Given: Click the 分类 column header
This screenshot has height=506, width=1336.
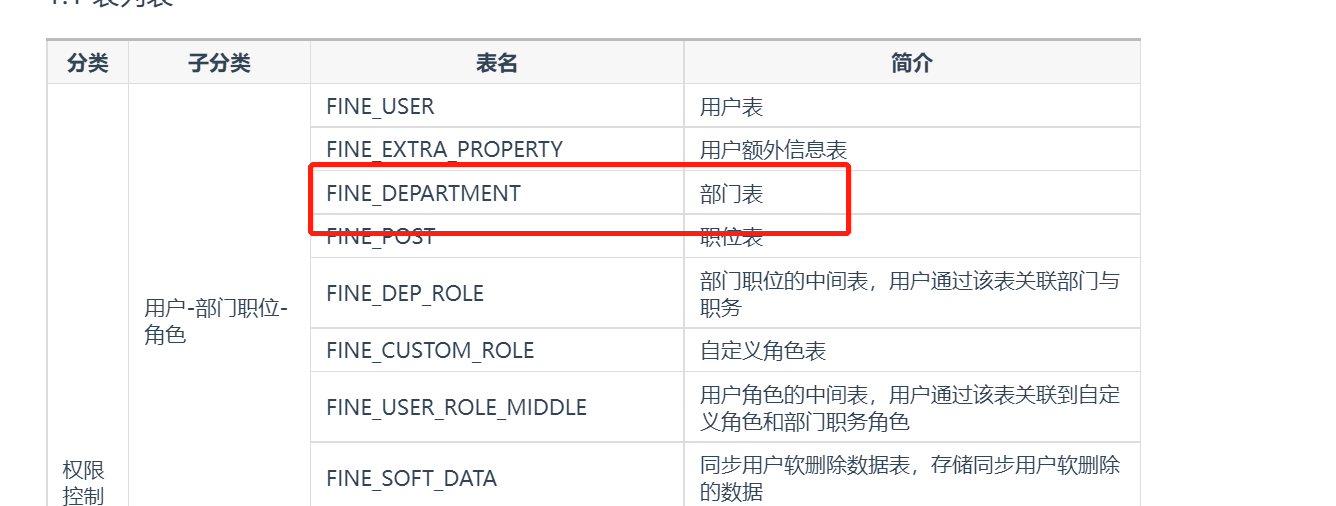Looking at the screenshot, I should tap(87, 63).
